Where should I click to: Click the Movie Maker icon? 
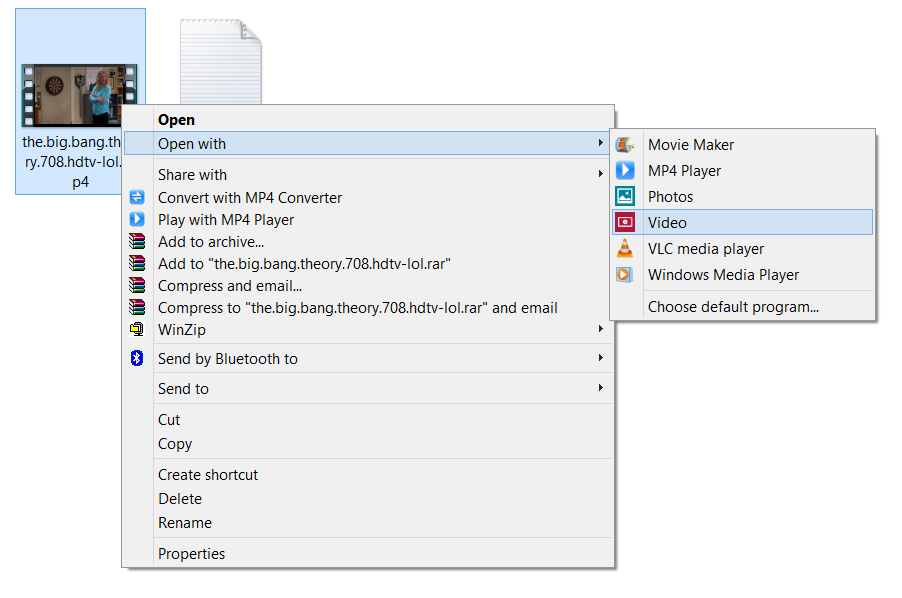[625, 144]
